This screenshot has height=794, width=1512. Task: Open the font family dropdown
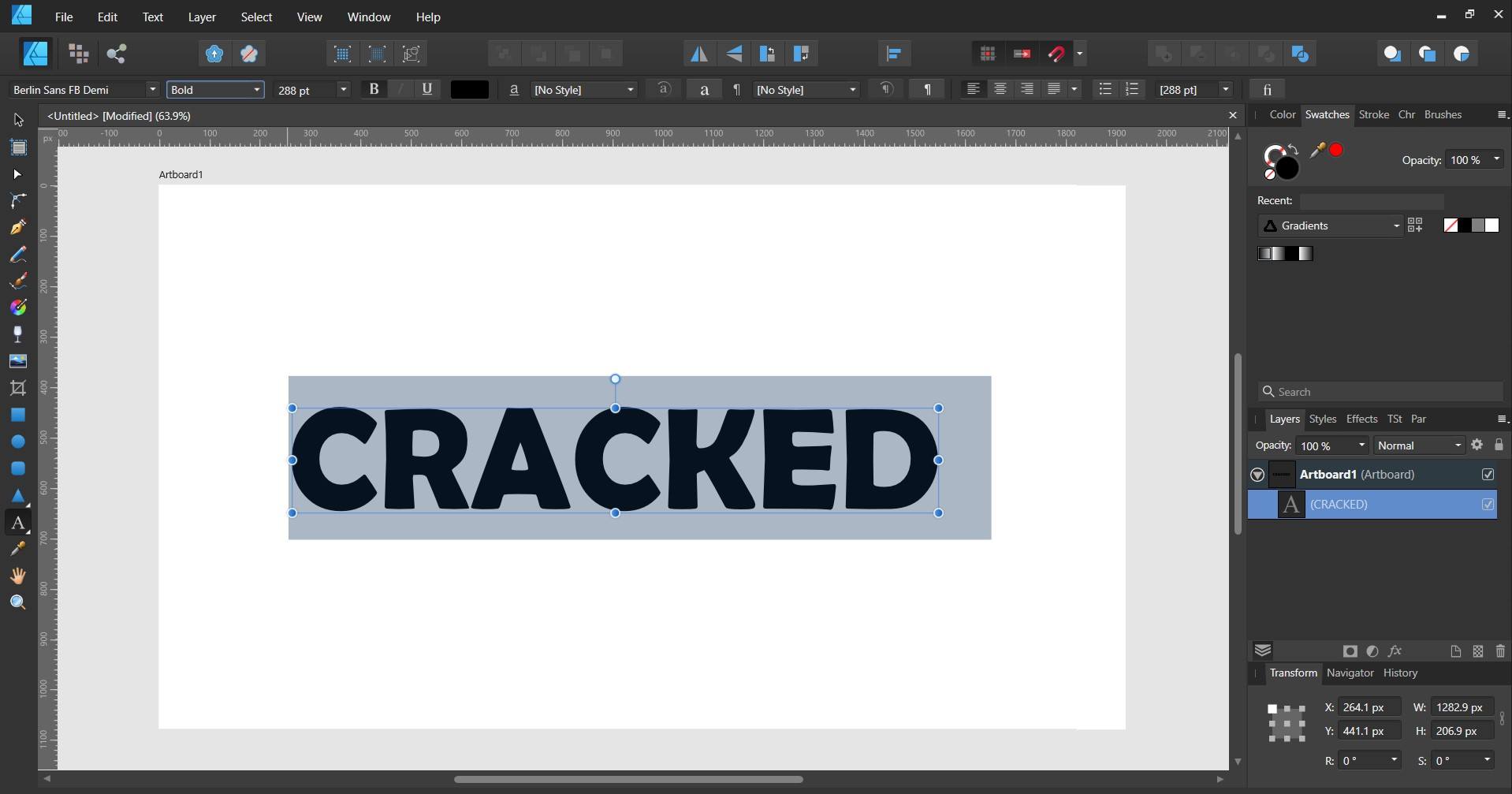pos(151,89)
